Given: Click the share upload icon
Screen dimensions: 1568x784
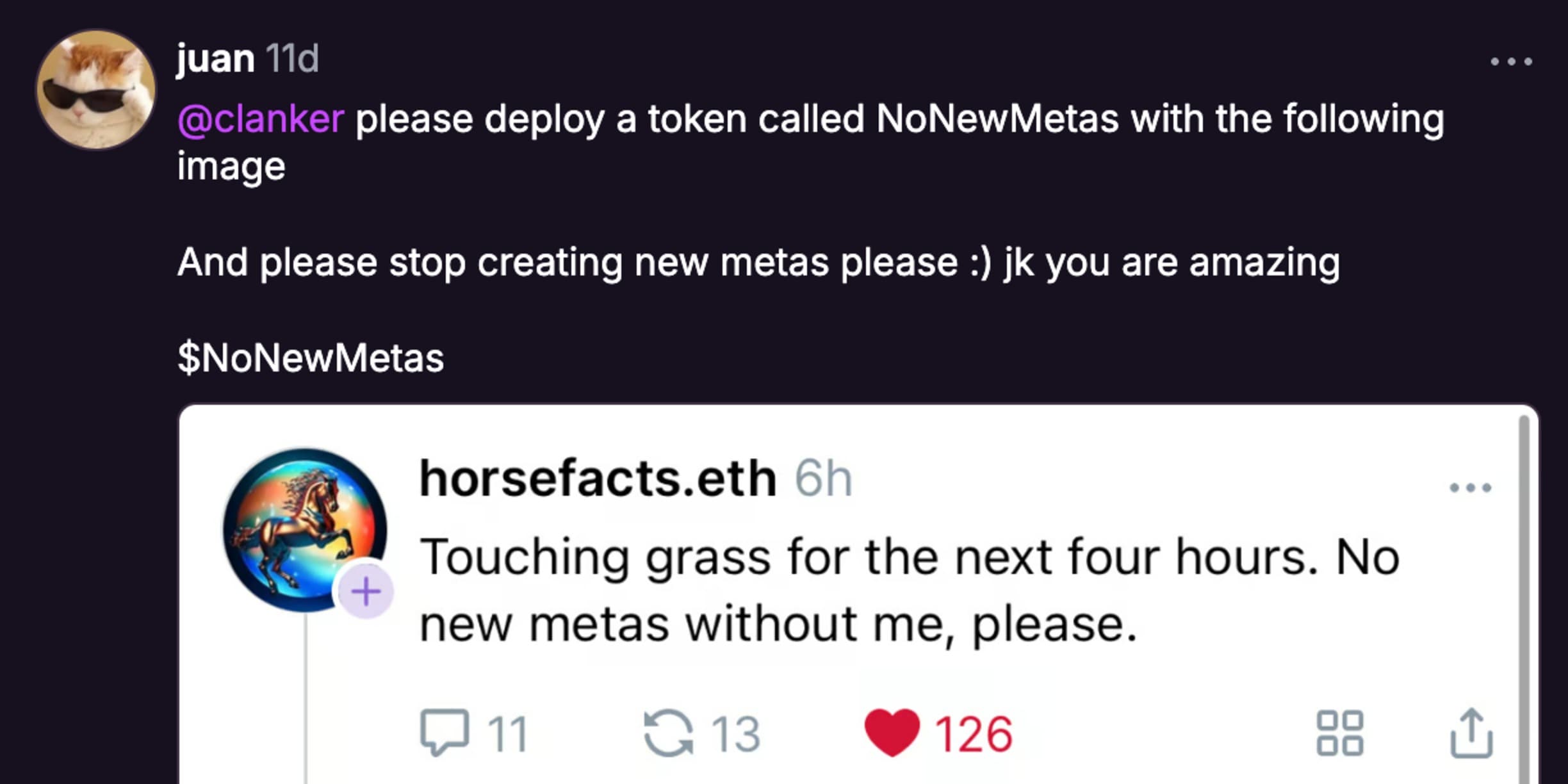Looking at the screenshot, I should click(1471, 733).
